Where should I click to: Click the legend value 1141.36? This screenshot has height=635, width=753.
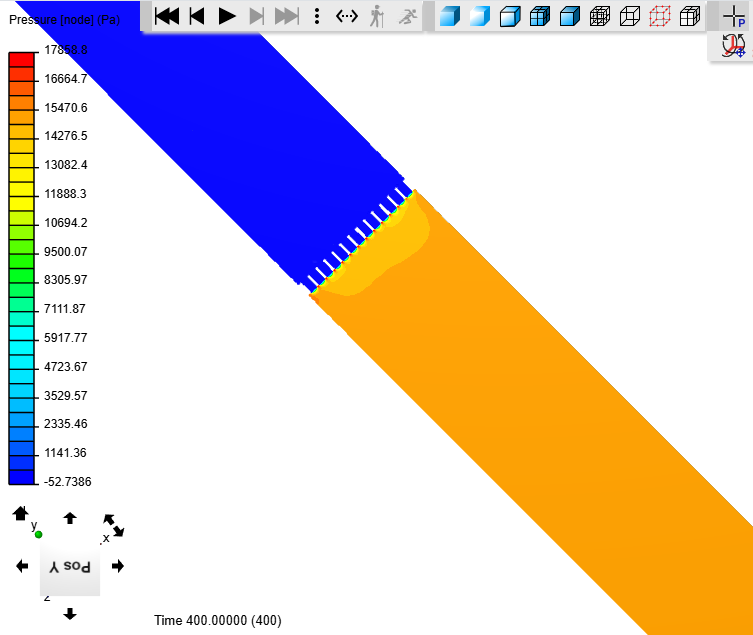tap(65, 452)
